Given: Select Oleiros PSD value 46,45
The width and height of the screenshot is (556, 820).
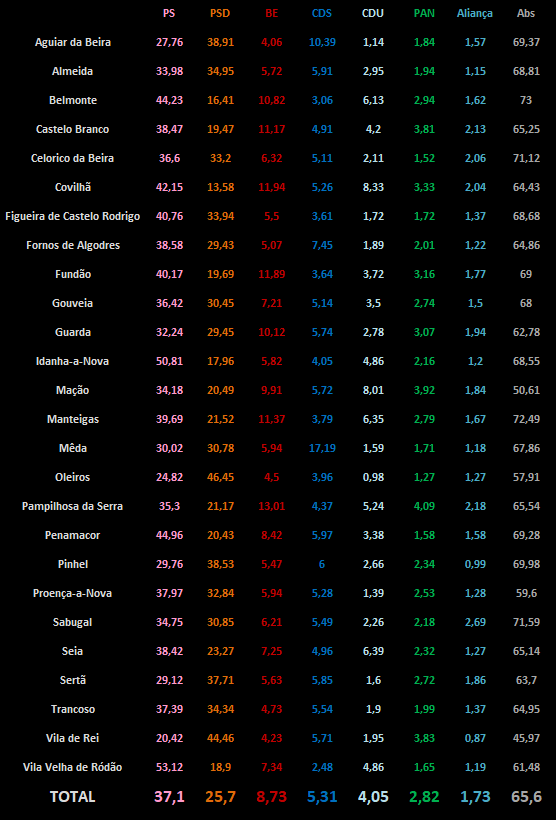Looking at the screenshot, I should [x=220, y=477].
